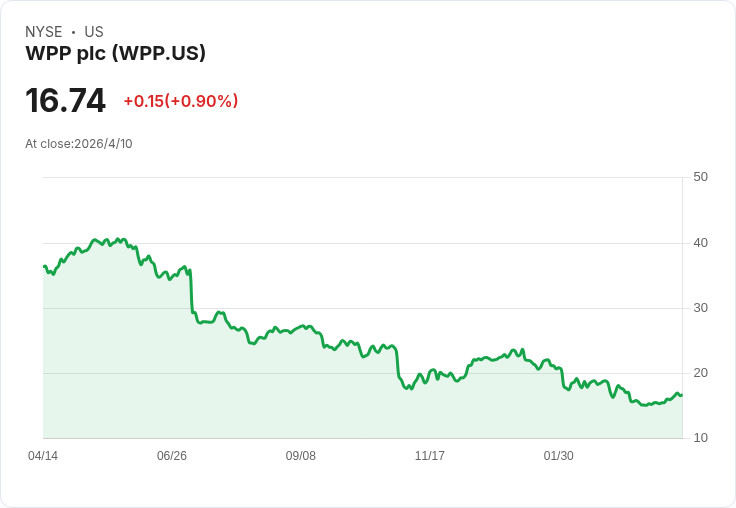Select the 11/17 date axis label

pyautogui.click(x=429, y=455)
